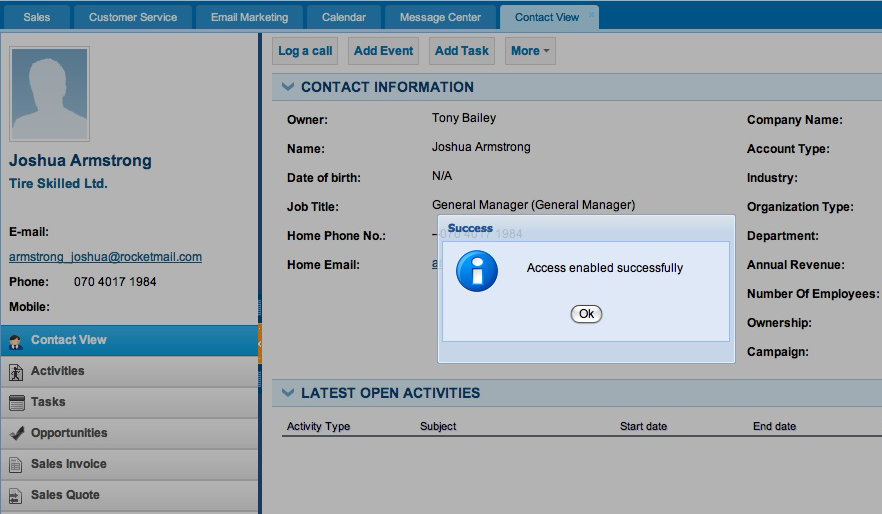Click the Company Name field label
This screenshot has height=514, width=882.
tap(794, 120)
